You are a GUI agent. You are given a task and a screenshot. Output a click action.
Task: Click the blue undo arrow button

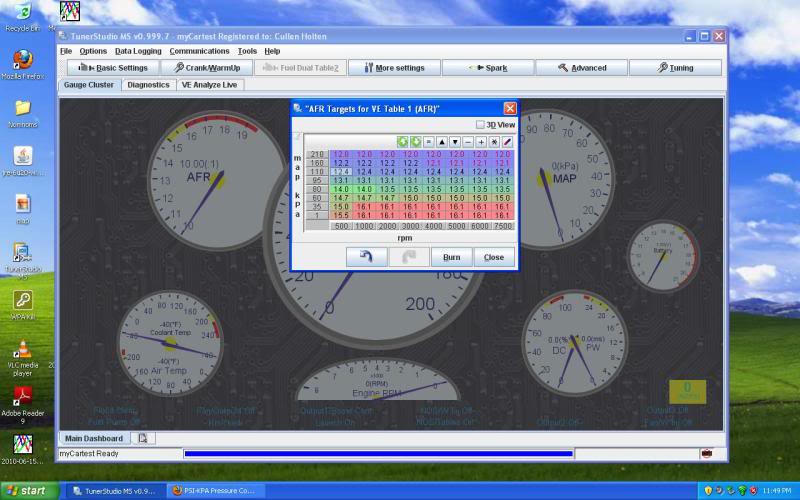coord(366,257)
